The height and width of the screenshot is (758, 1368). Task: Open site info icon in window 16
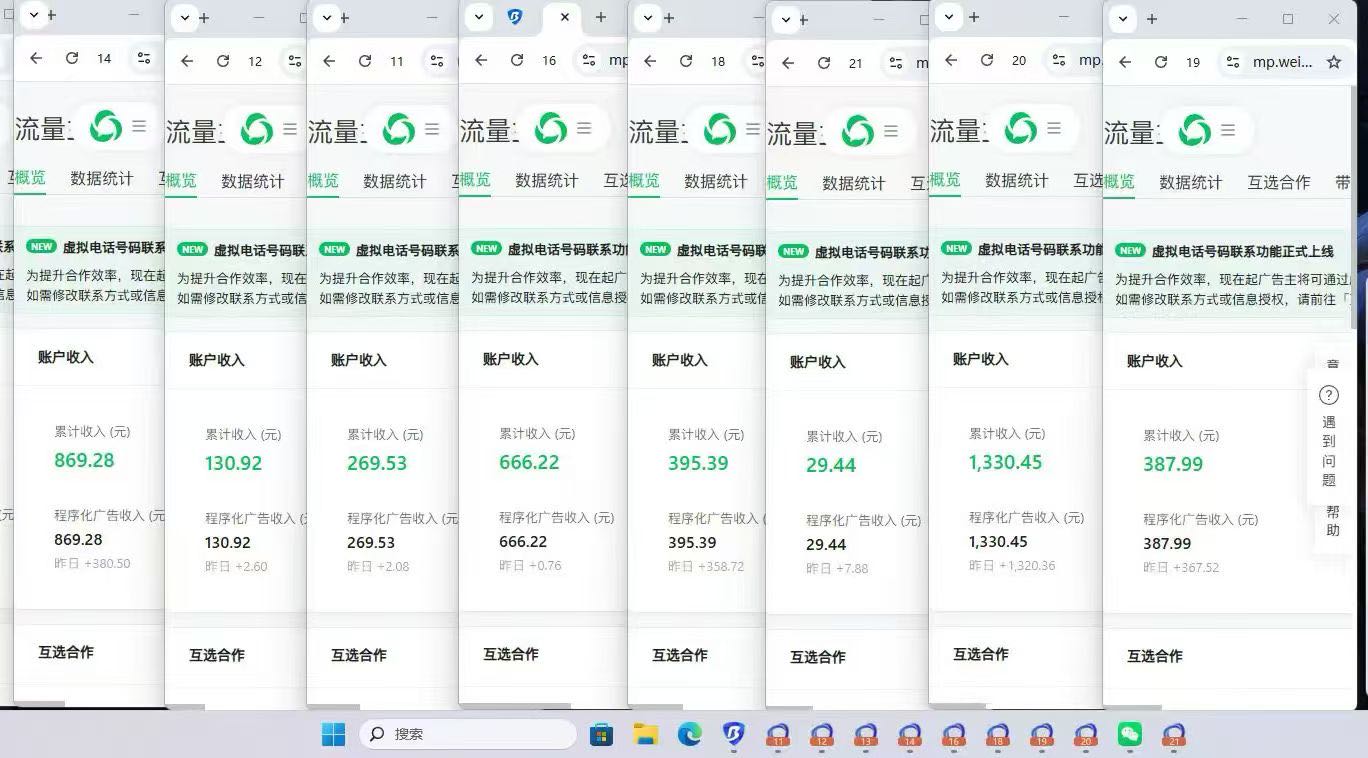coord(589,60)
